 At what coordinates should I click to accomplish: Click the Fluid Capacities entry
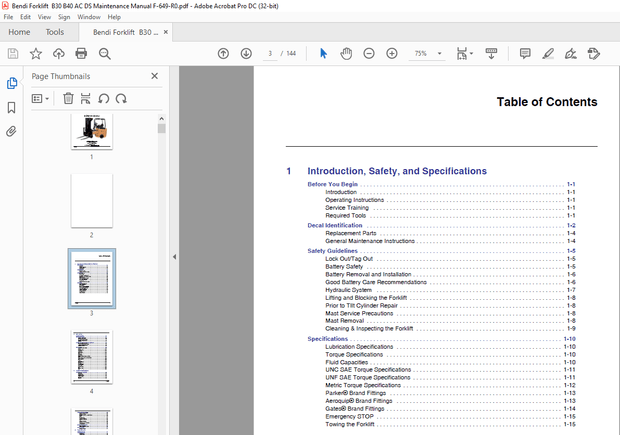tap(346, 362)
